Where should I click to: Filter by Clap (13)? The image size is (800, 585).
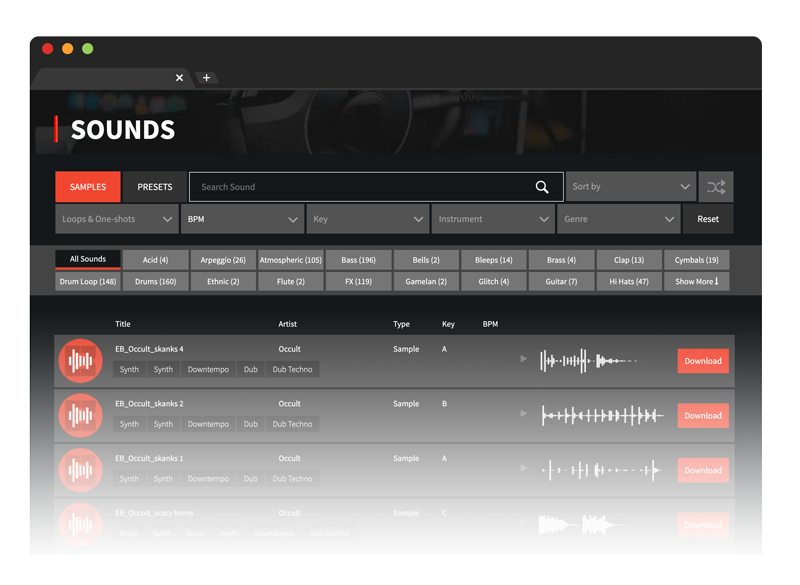(629, 260)
